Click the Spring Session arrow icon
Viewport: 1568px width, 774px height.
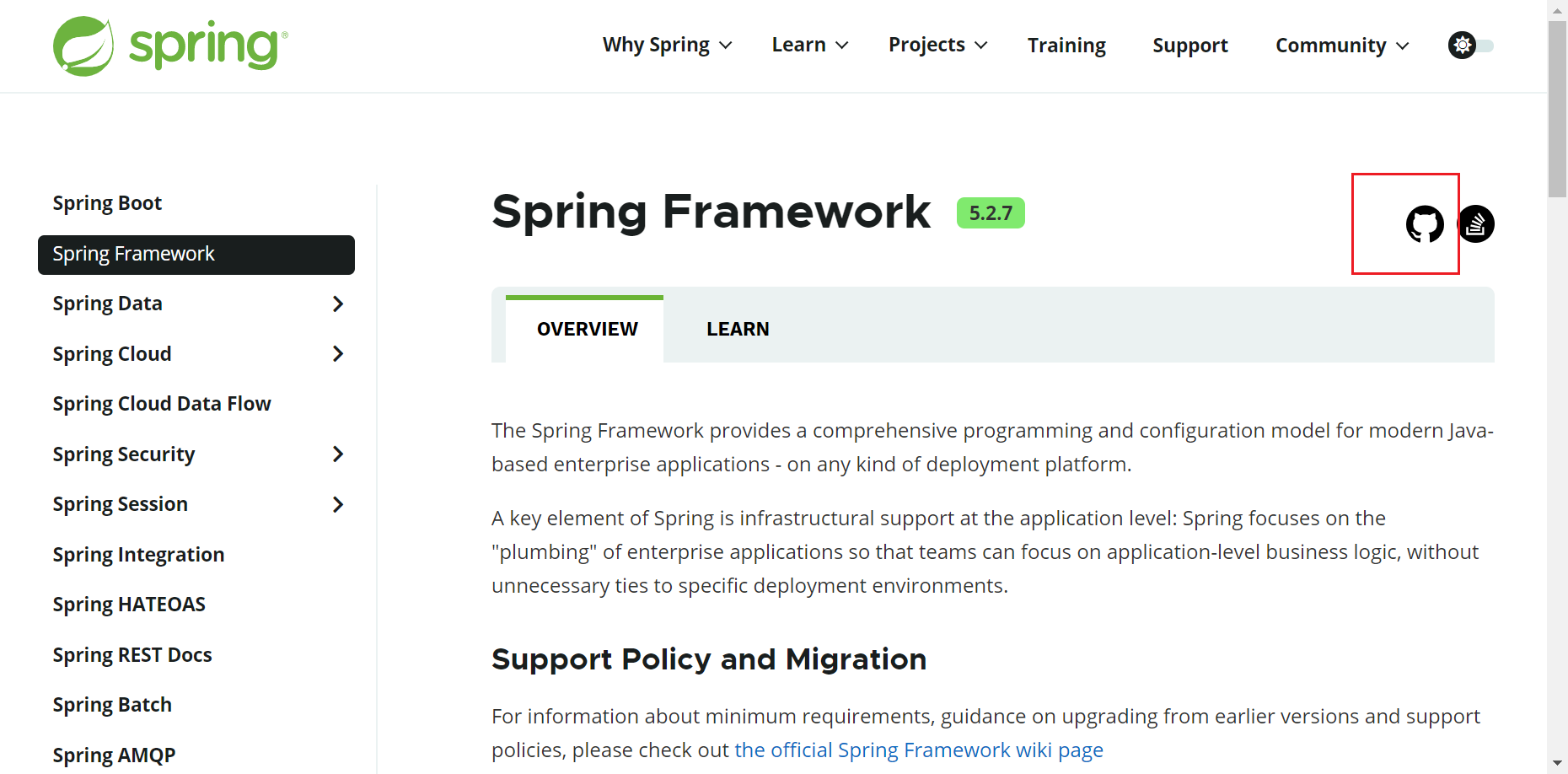(x=338, y=504)
